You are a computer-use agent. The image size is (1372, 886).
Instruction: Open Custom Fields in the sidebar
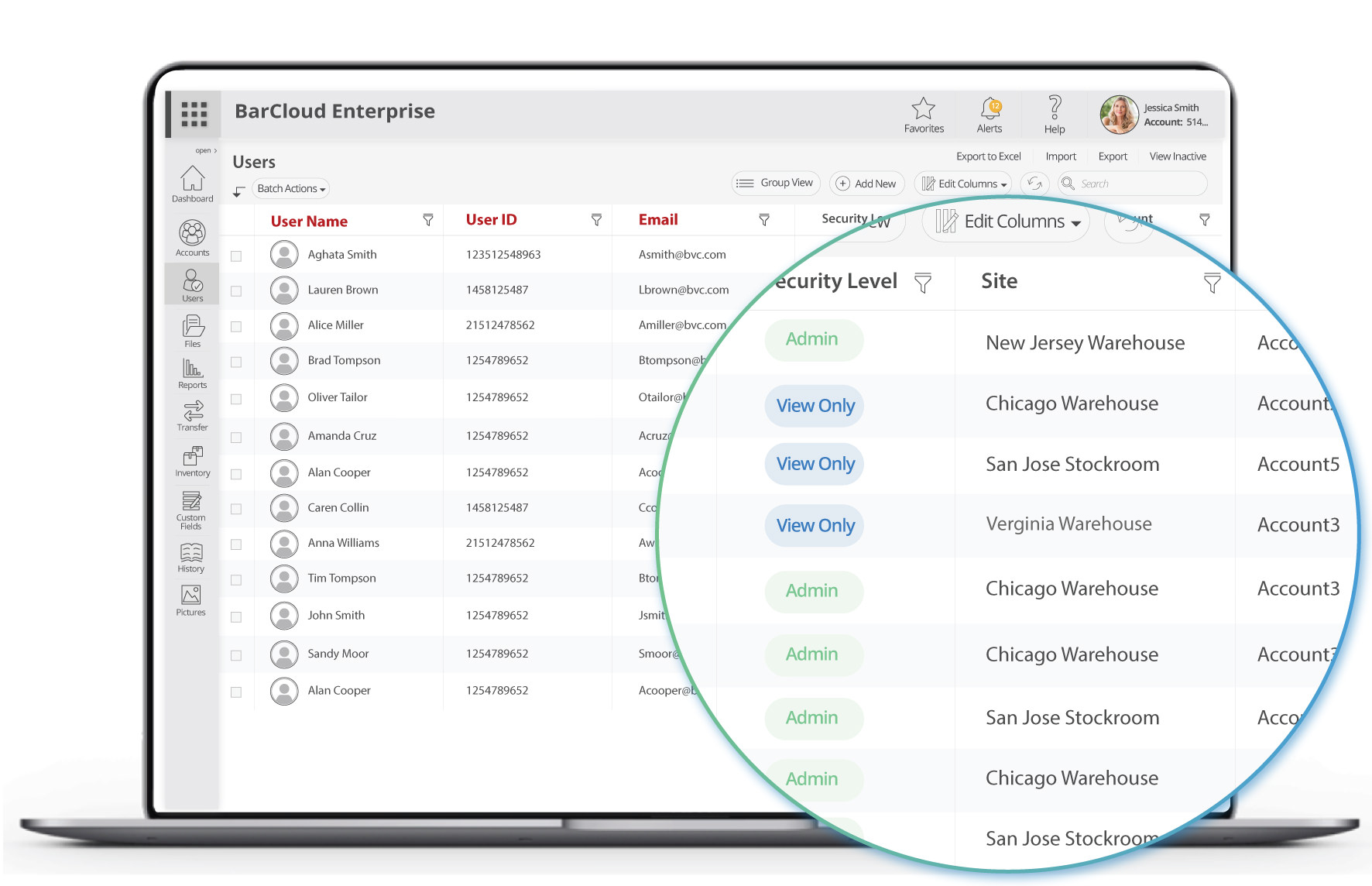pyautogui.click(x=191, y=510)
